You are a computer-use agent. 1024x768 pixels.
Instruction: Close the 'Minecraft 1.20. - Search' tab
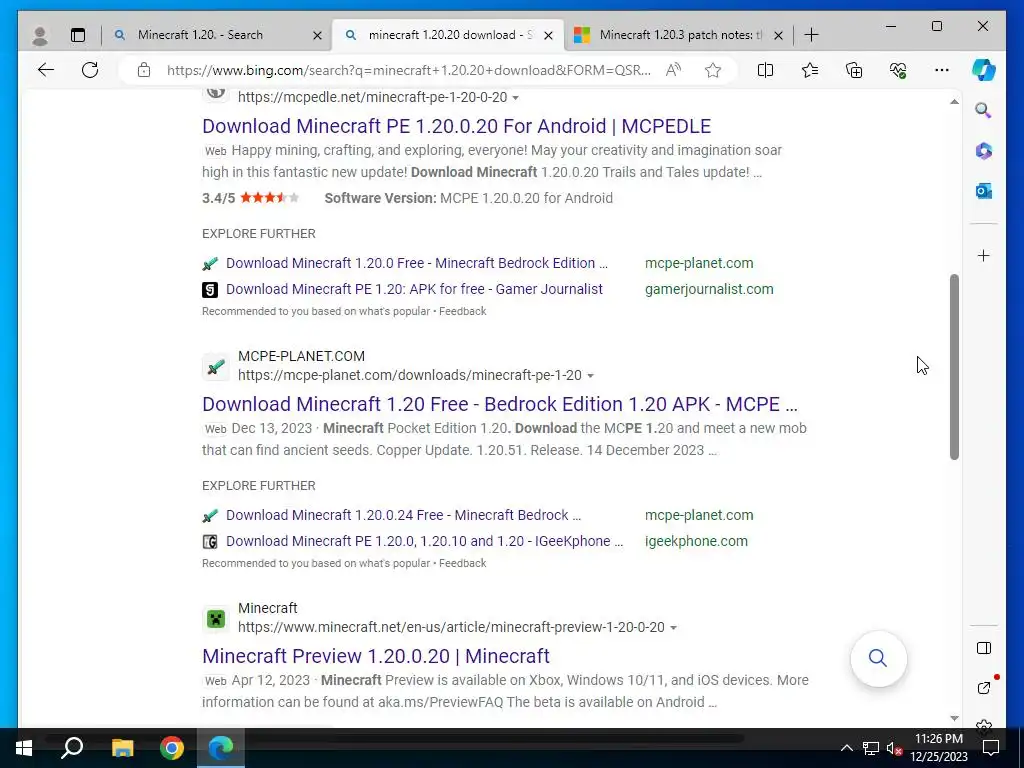[x=317, y=35]
